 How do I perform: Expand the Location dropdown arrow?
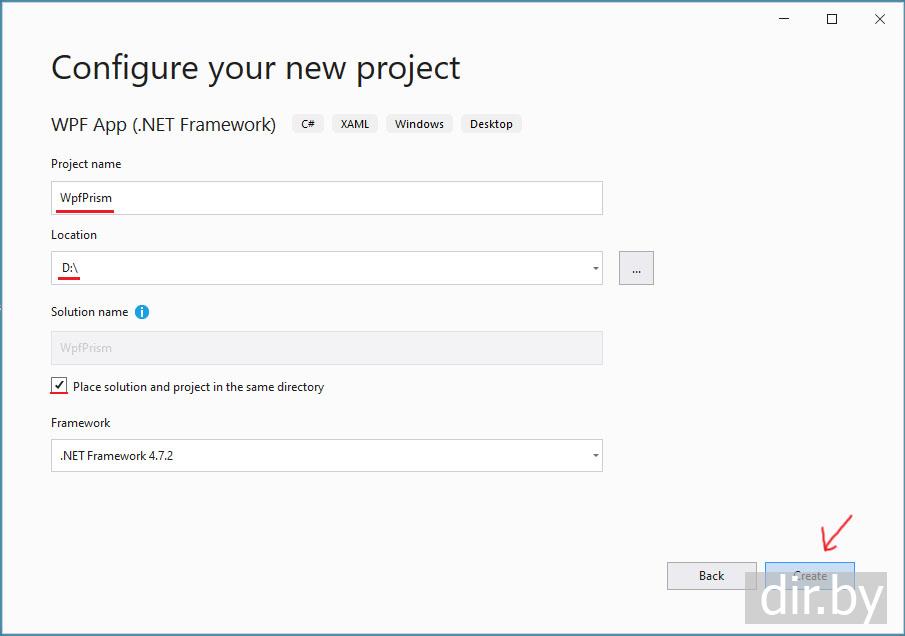596,268
